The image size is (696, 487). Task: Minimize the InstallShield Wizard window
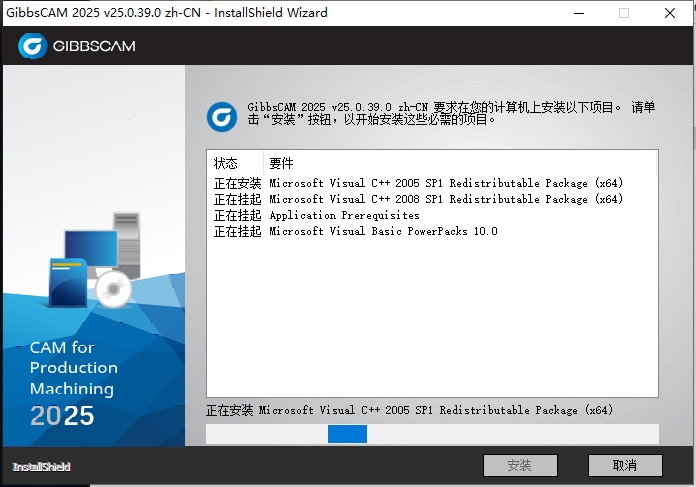click(x=577, y=13)
